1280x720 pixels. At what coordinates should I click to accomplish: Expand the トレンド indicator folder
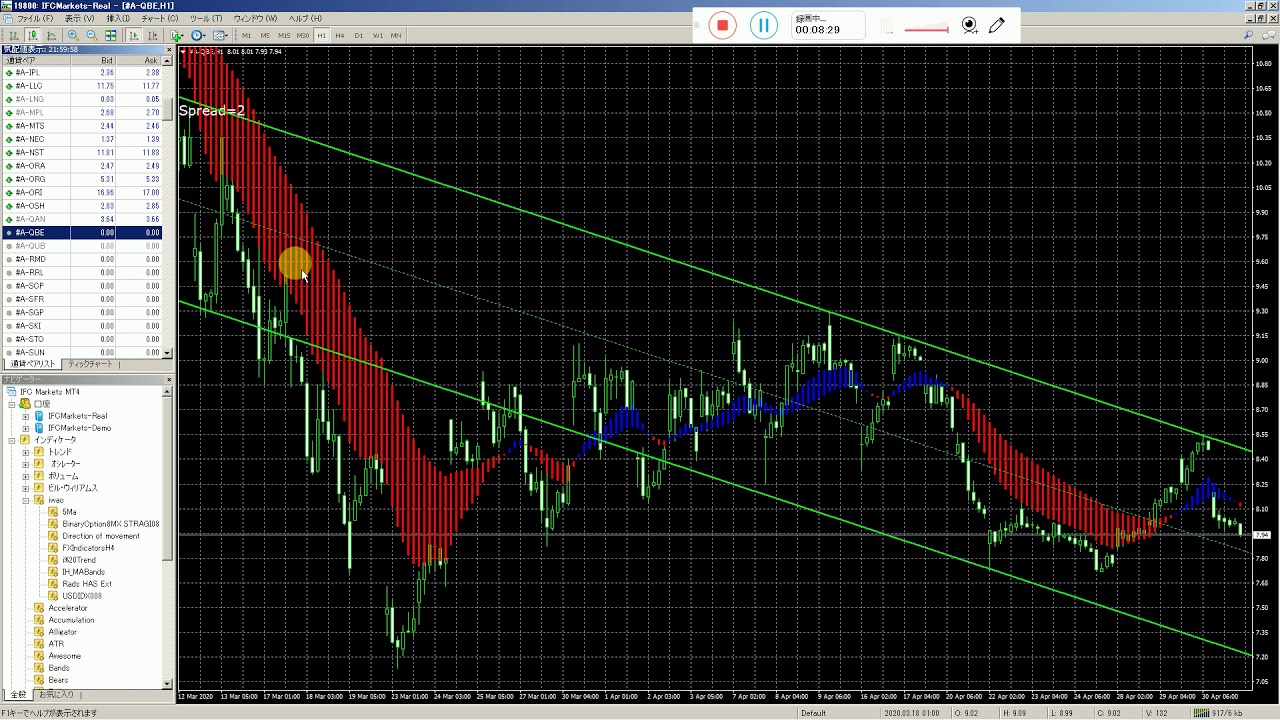click(26, 452)
